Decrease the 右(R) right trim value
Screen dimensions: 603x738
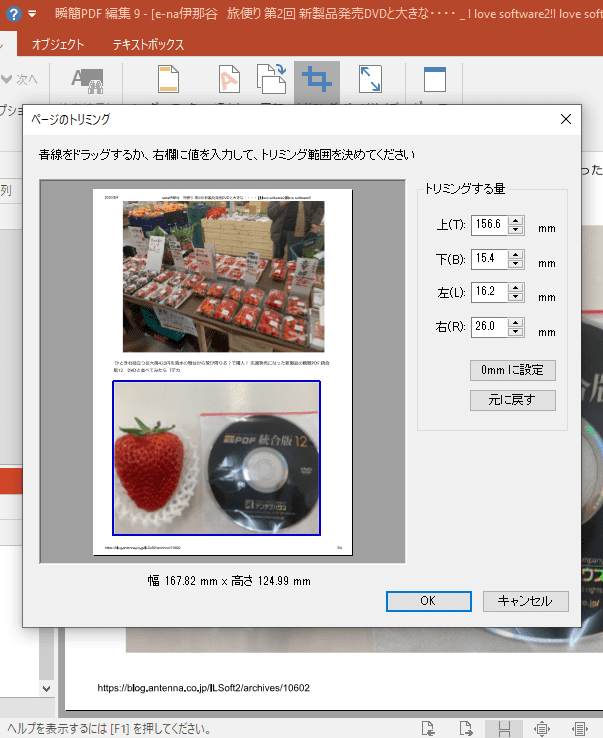[x=516, y=331]
